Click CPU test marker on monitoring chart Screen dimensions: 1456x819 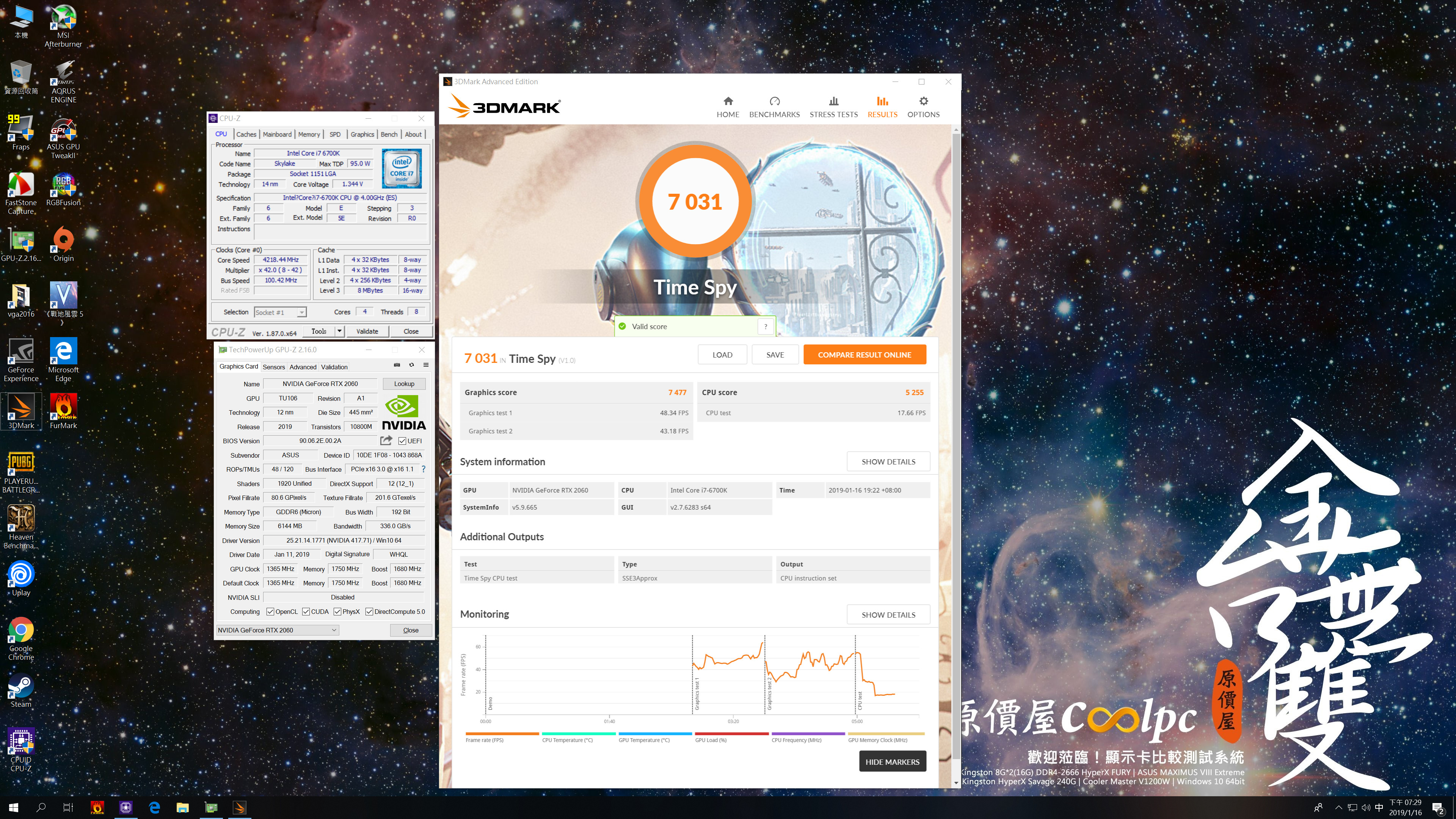[x=860, y=700]
